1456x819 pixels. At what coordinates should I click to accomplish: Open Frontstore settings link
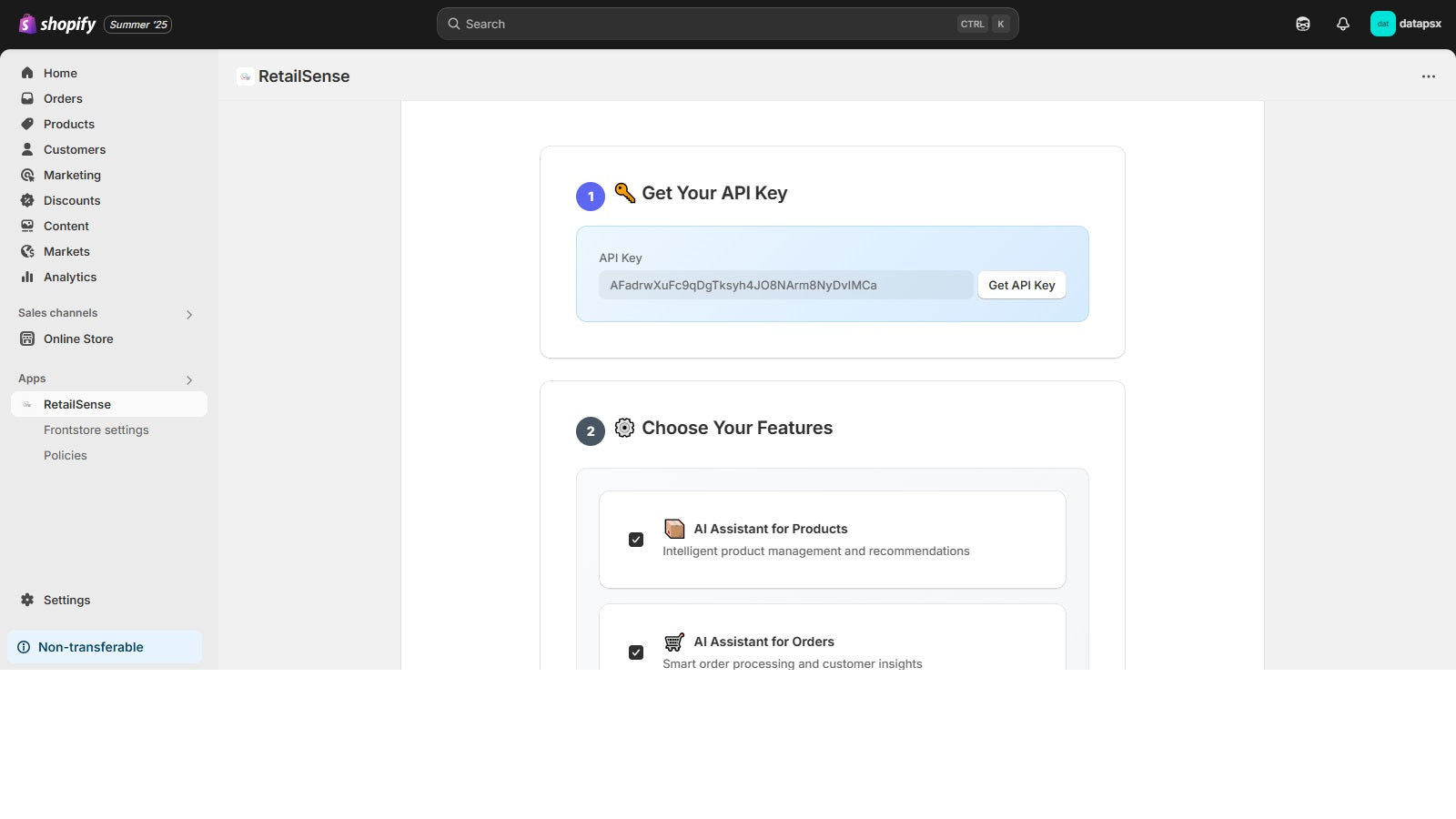coord(96,430)
